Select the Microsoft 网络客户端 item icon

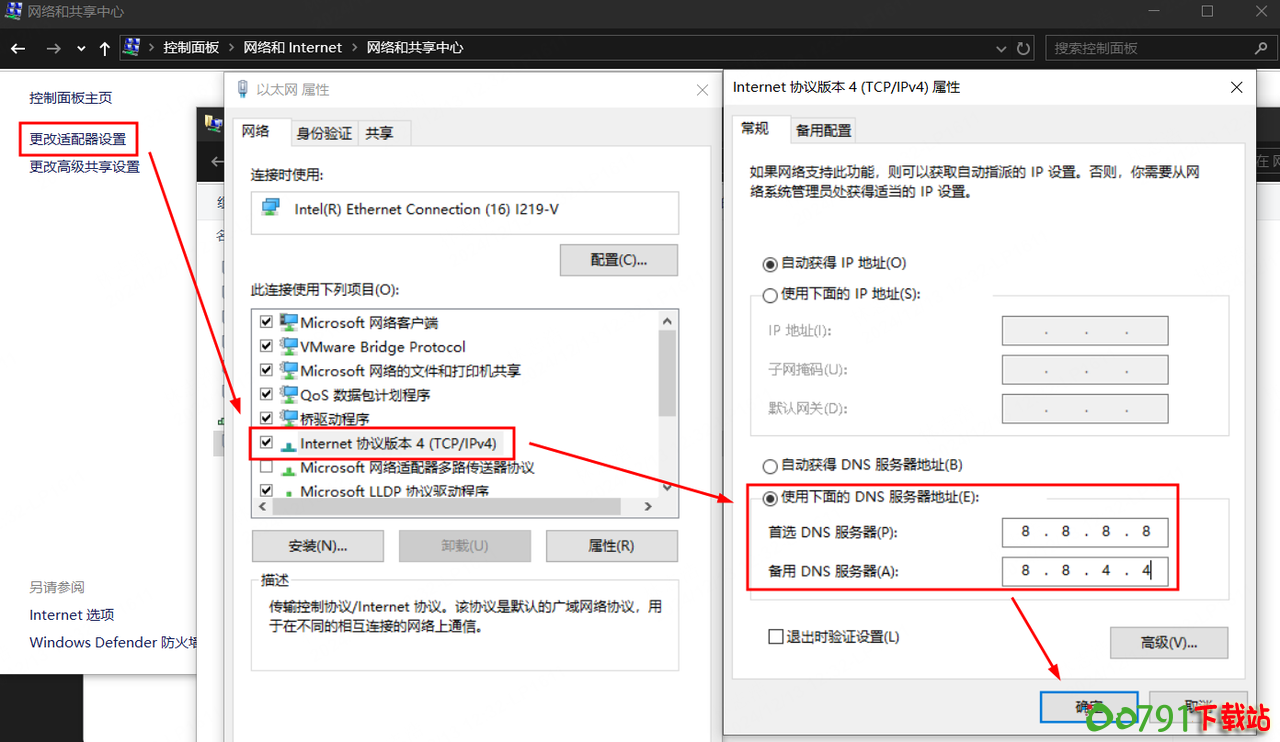pyautogui.click(x=289, y=322)
